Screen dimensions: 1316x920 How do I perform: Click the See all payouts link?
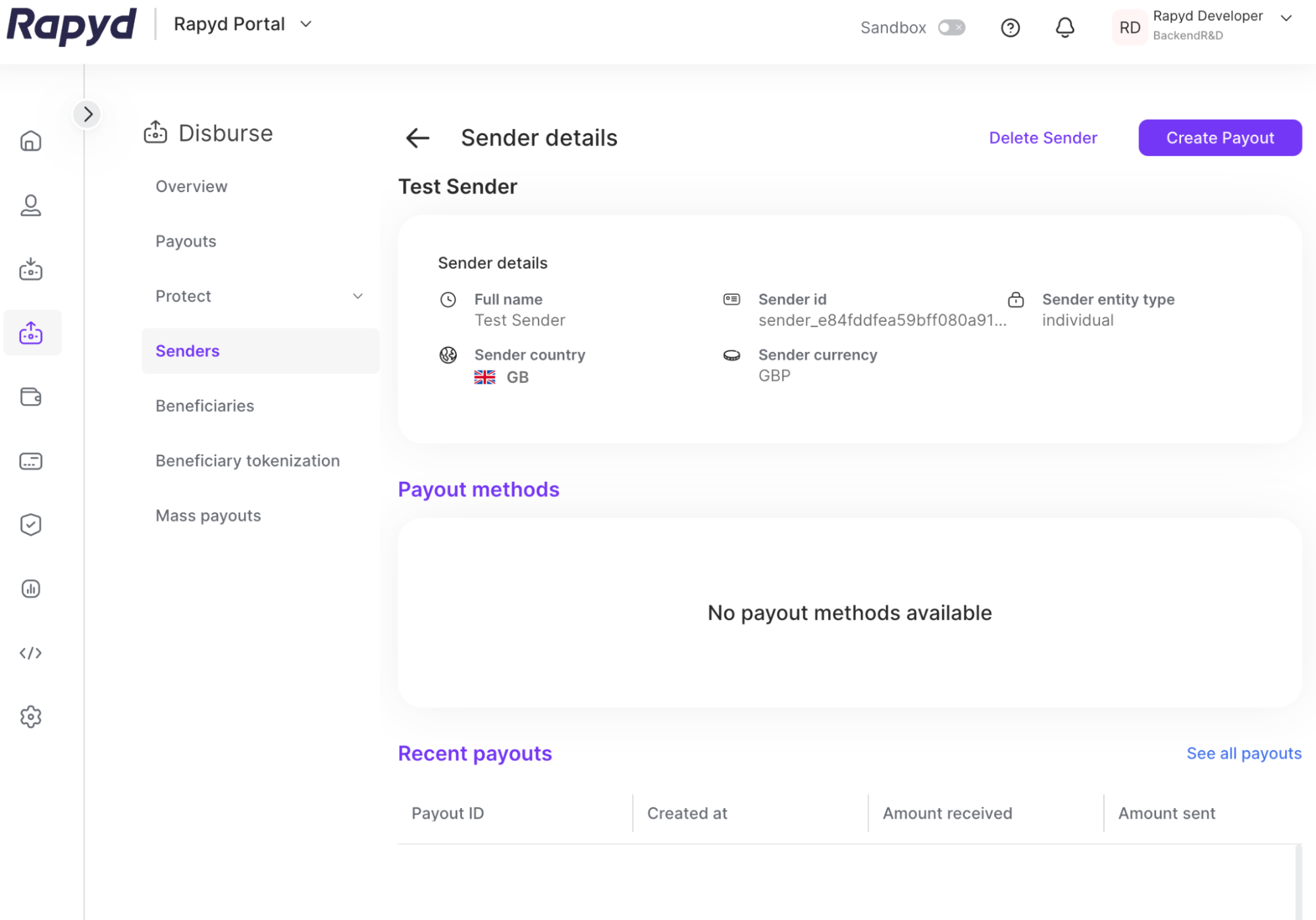(x=1244, y=753)
